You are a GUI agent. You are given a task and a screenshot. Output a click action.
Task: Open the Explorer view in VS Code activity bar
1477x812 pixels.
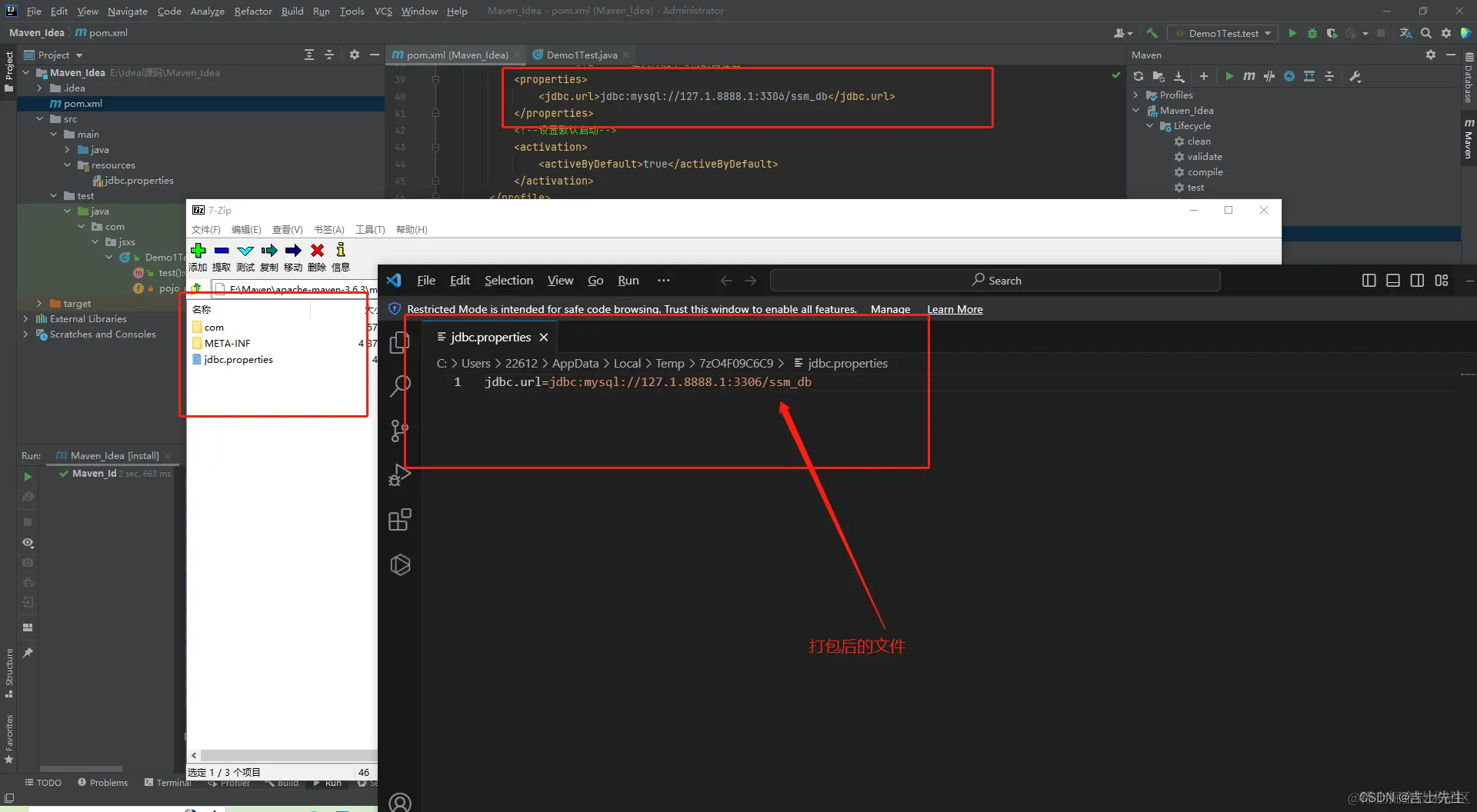click(400, 342)
